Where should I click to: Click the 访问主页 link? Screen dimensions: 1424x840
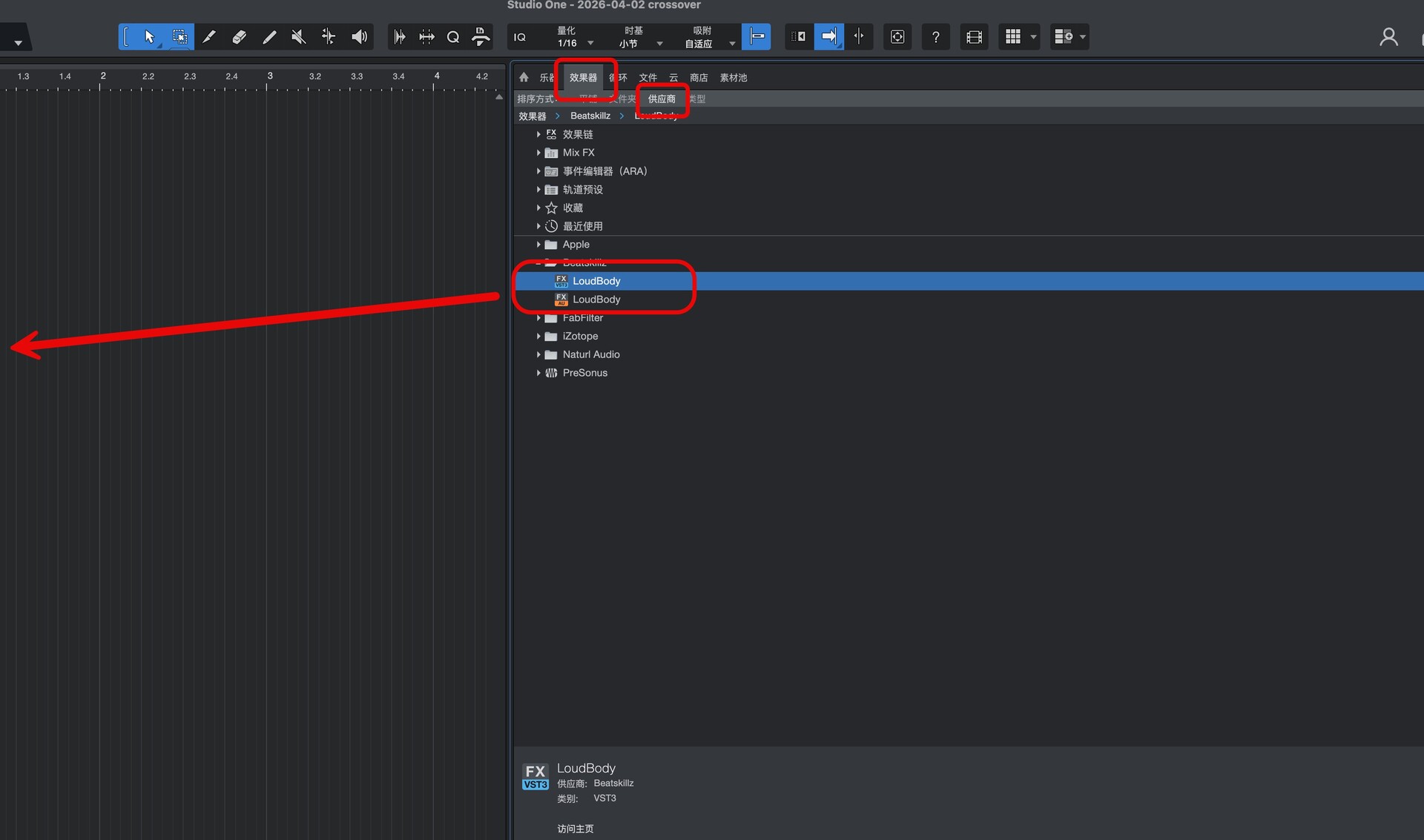(x=575, y=829)
